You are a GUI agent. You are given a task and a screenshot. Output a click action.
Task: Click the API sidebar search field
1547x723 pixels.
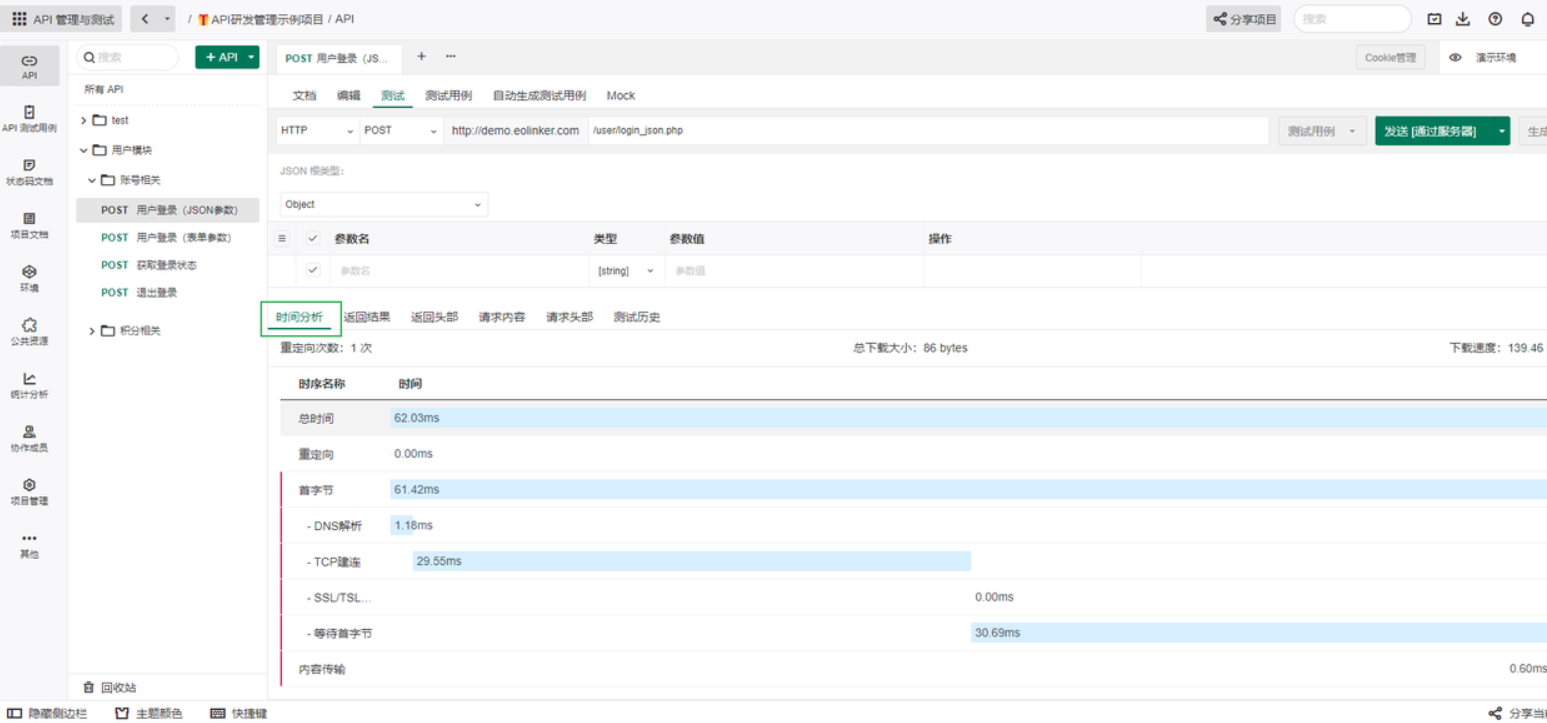[x=127, y=58]
